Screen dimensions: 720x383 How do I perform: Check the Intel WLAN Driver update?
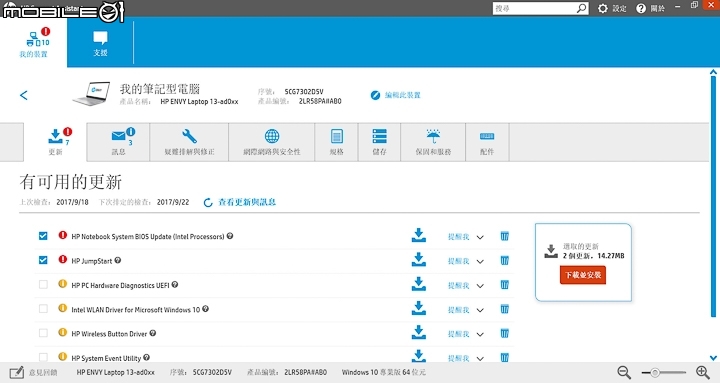43,309
